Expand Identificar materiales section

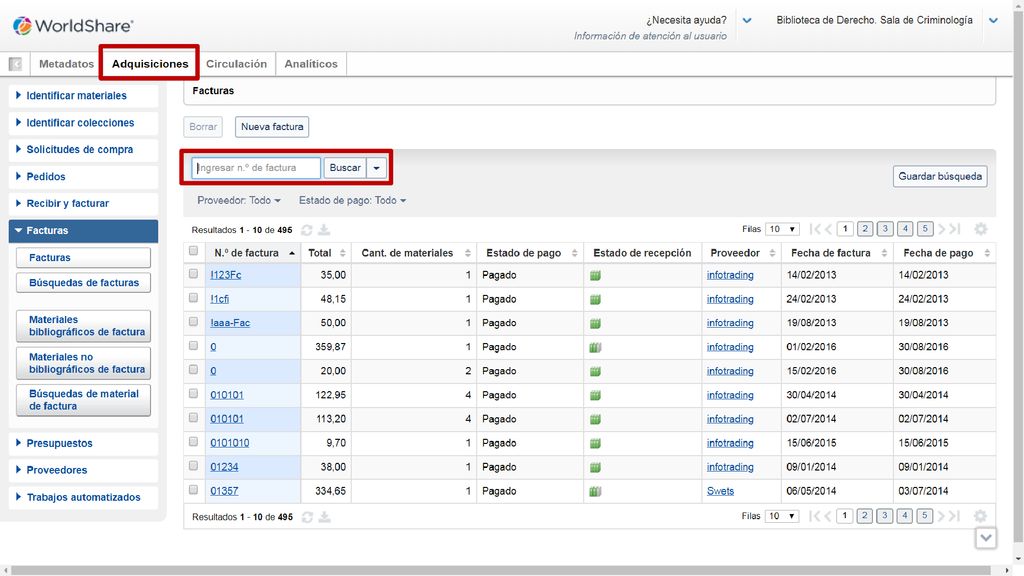click(83, 95)
